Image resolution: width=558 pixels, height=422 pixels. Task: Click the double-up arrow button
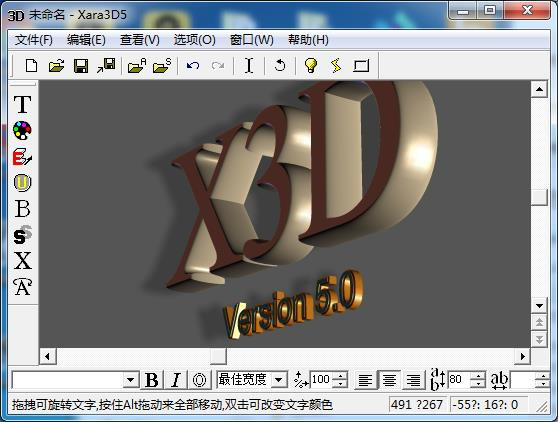(539, 322)
